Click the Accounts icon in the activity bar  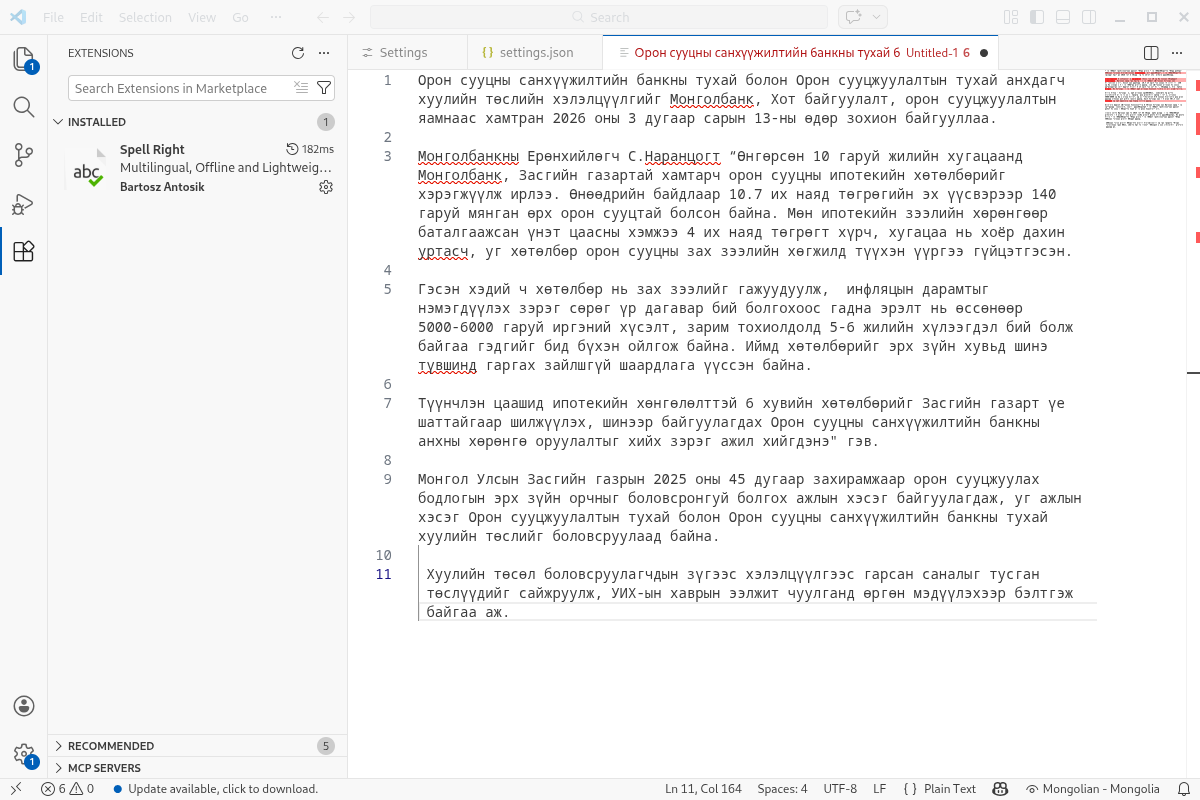tap(24, 705)
